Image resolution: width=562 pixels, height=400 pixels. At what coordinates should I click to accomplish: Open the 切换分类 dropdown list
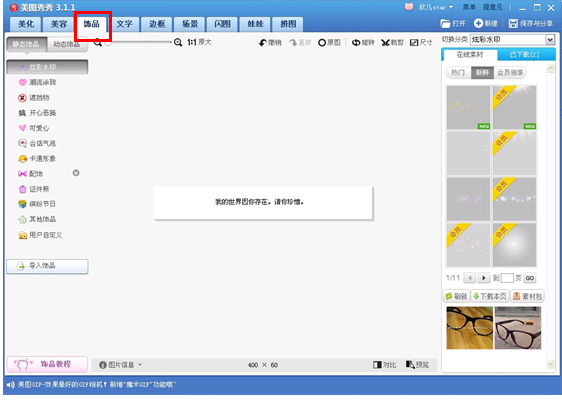550,39
